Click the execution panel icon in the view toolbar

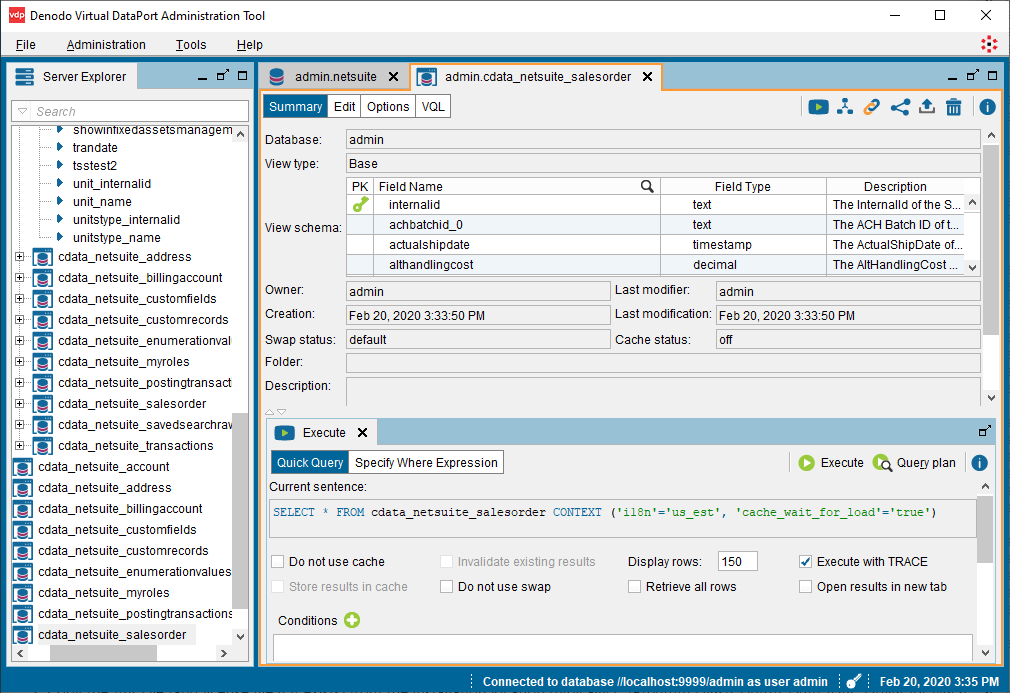pyautogui.click(x=818, y=107)
